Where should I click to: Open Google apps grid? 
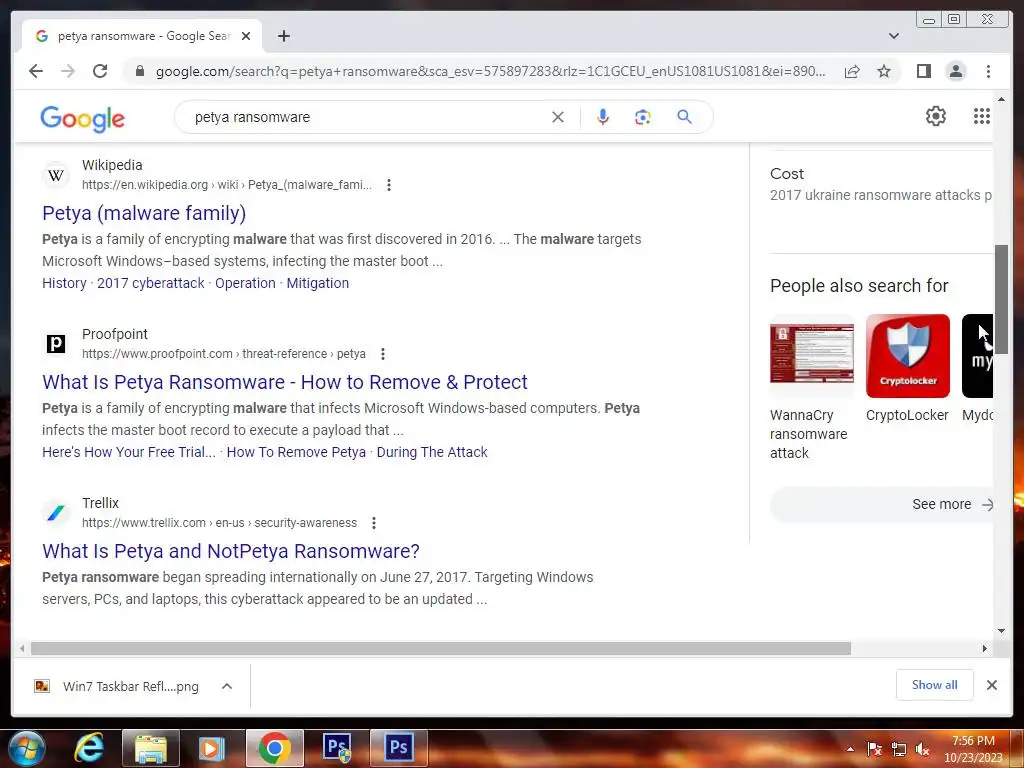(982, 116)
